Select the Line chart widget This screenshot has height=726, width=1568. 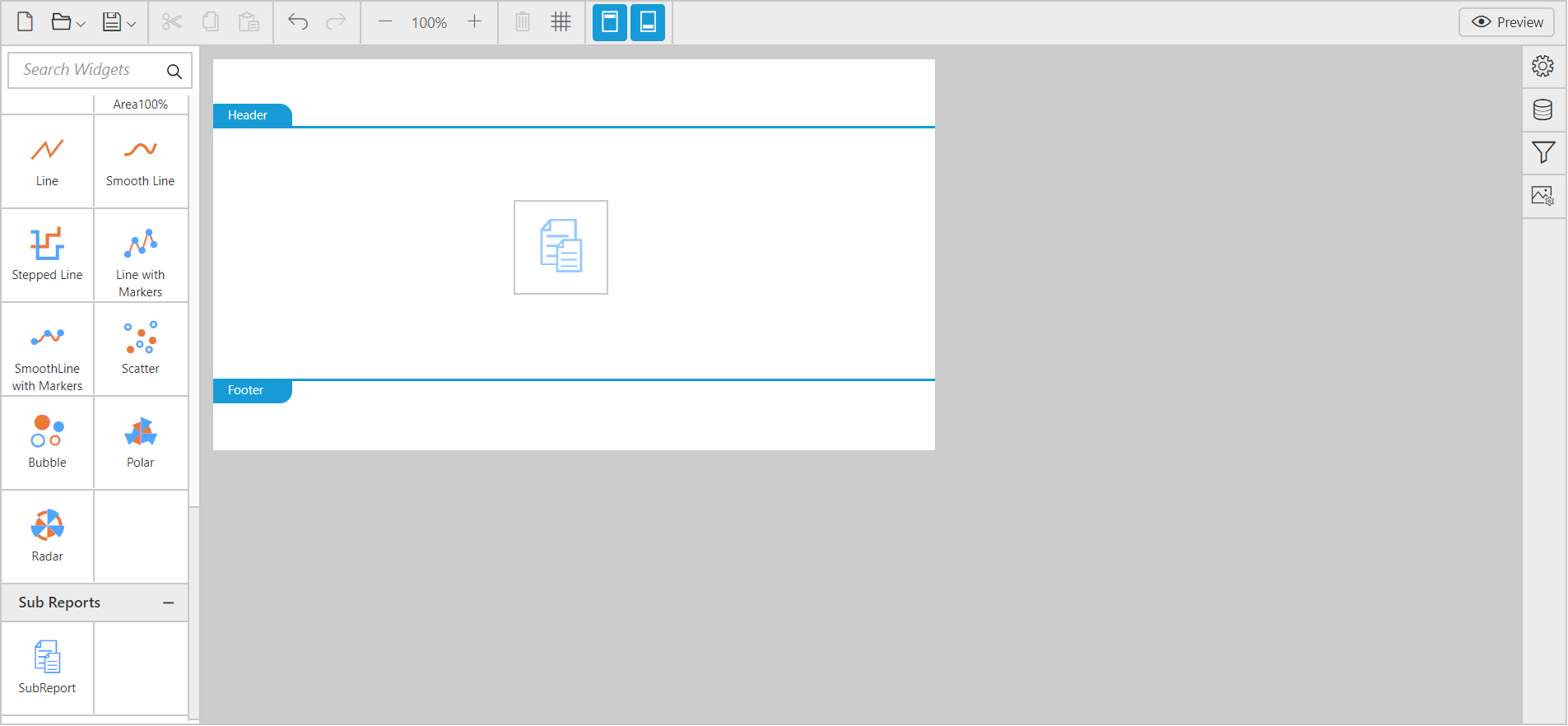47,161
